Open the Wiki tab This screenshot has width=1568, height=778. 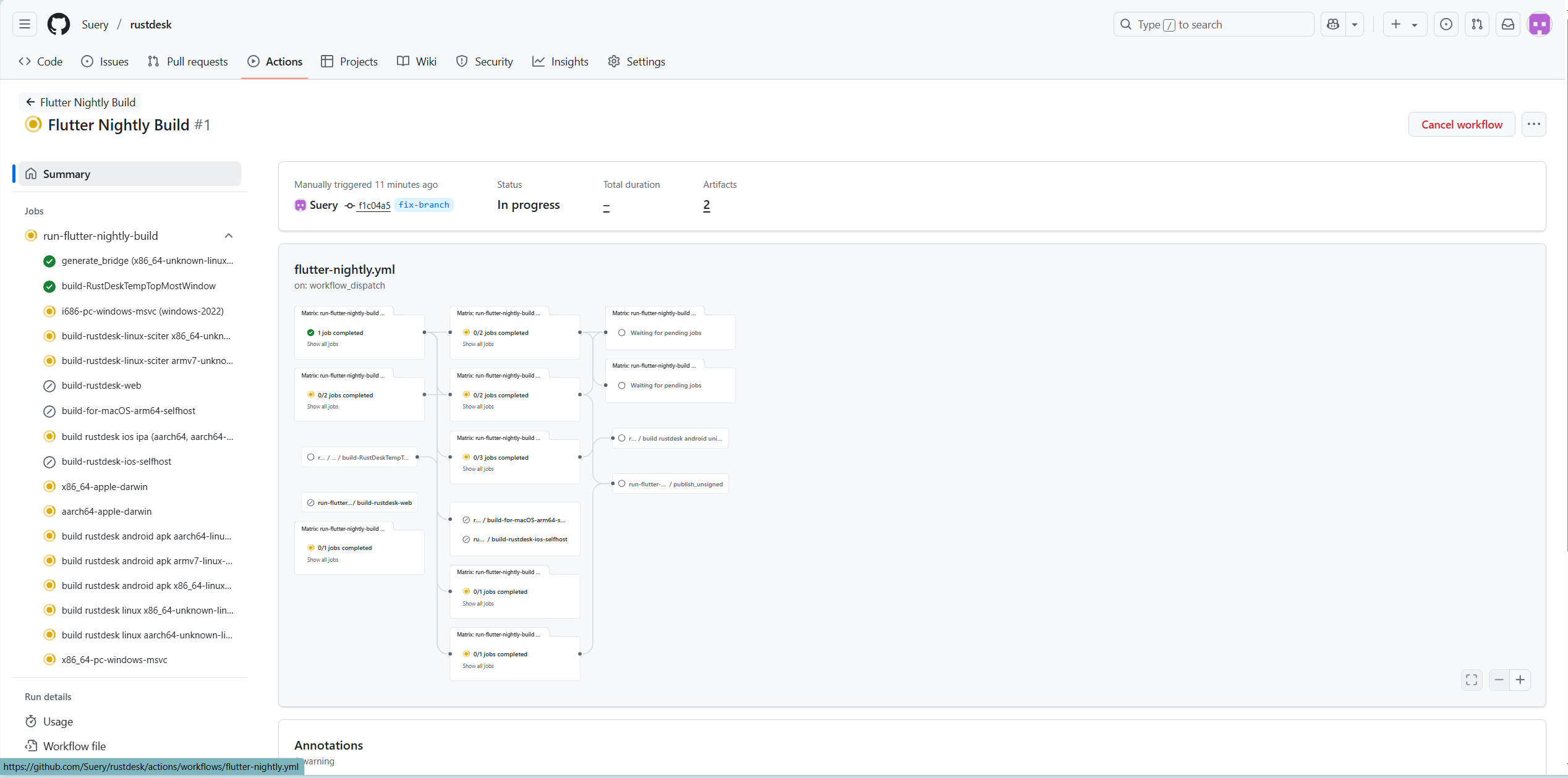pos(417,61)
